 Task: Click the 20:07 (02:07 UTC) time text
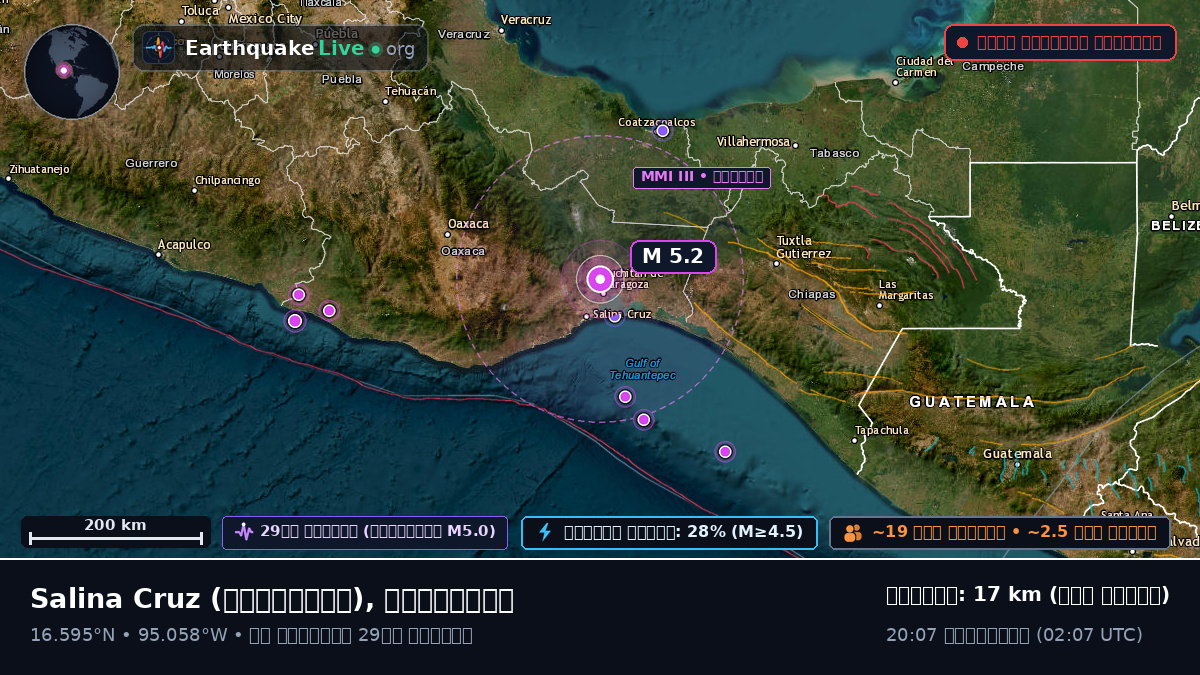click(1014, 635)
